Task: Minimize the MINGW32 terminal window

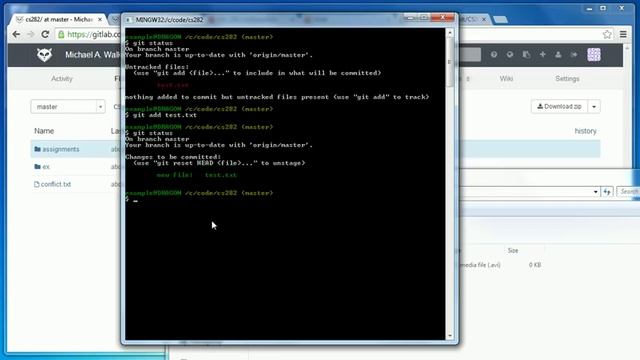Action: tap(410, 18)
